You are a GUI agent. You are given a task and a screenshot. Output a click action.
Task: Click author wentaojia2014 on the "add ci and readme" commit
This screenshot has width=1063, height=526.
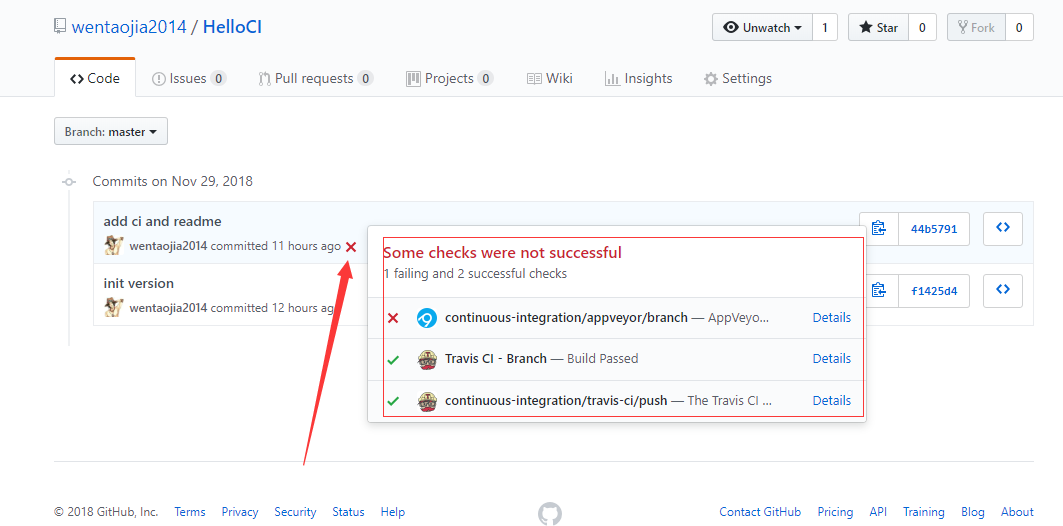(x=168, y=246)
